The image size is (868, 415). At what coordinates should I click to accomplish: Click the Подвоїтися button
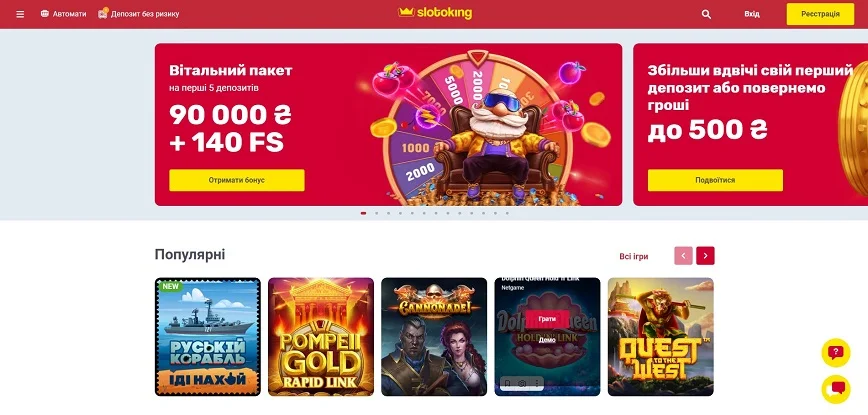715,180
